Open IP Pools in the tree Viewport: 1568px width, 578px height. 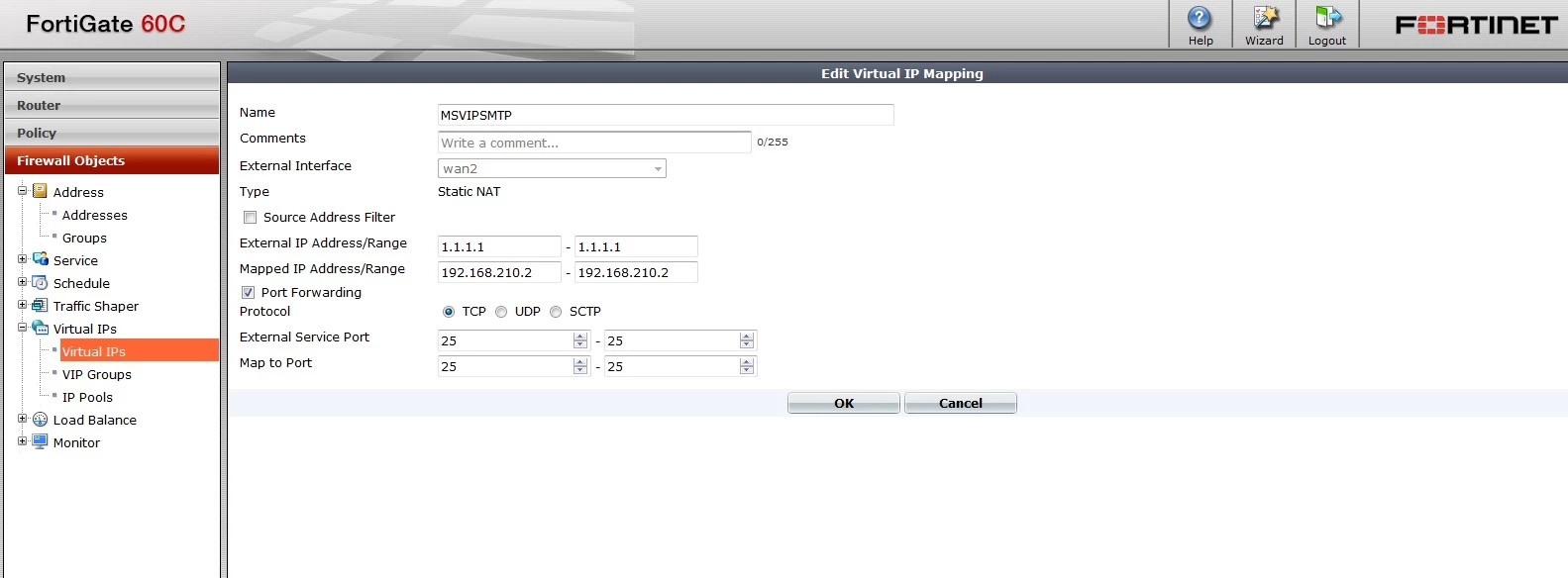coord(87,397)
